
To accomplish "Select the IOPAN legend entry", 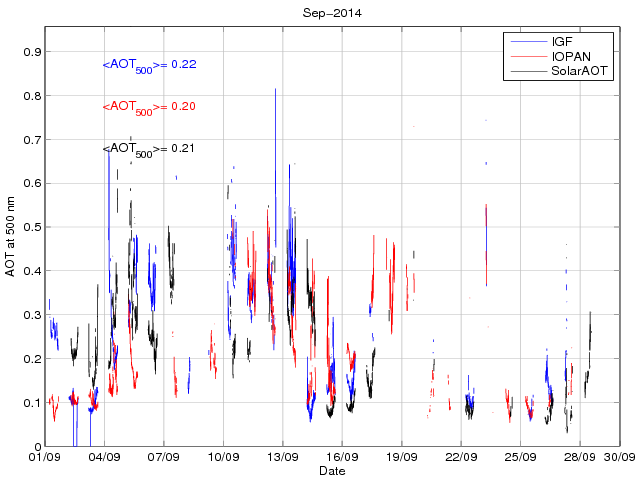I will (x=570, y=57).
